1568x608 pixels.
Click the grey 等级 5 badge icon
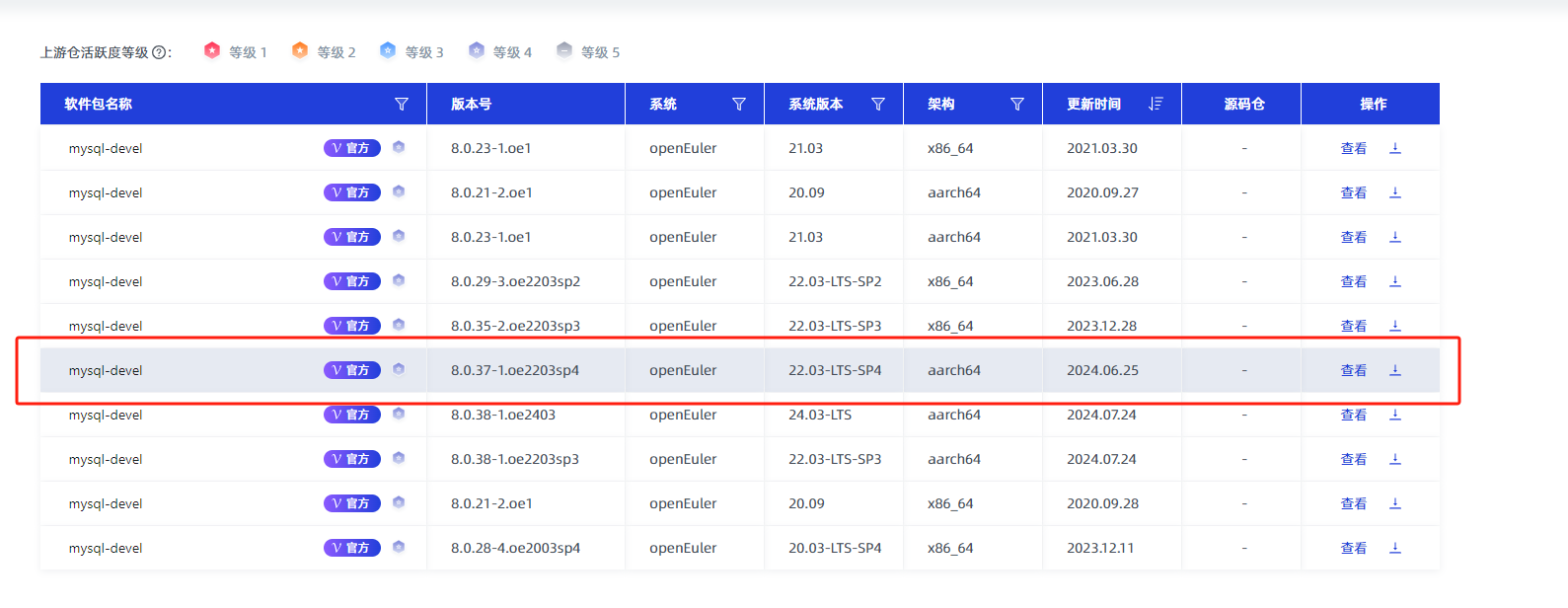point(563,50)
